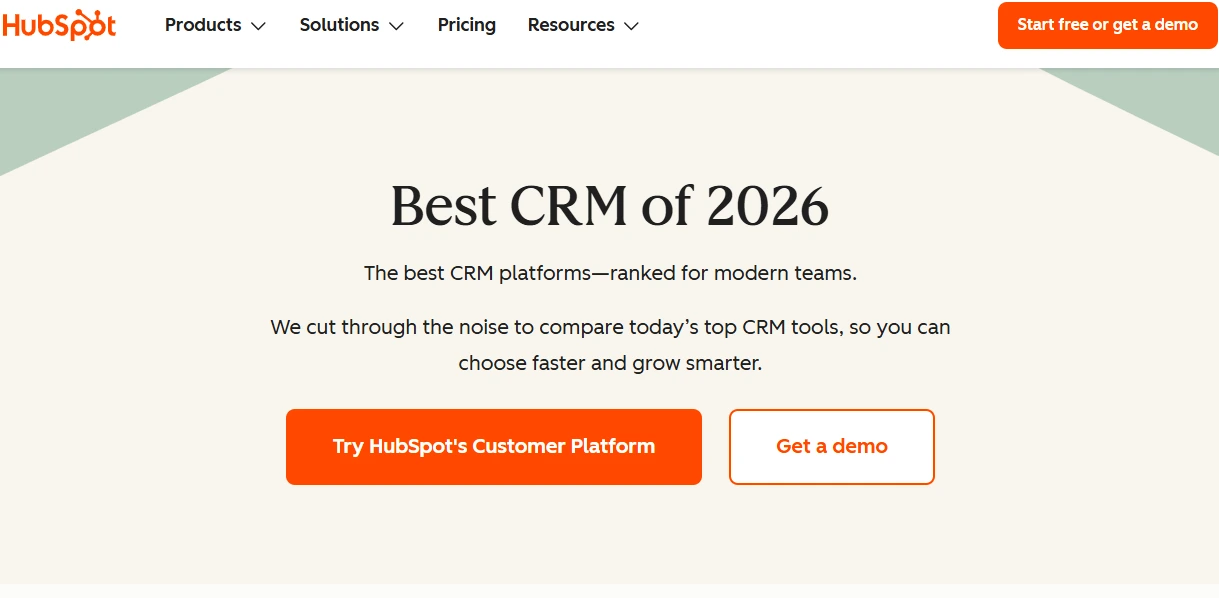This screenshot has width=1219, height=598.
Task: Expand the arrow next to Resources
Action: (x=630, y=27)
